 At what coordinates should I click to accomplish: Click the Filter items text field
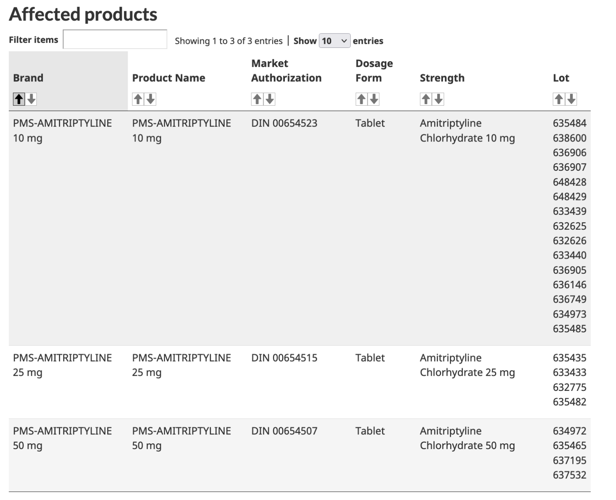[x=115, y=40]
